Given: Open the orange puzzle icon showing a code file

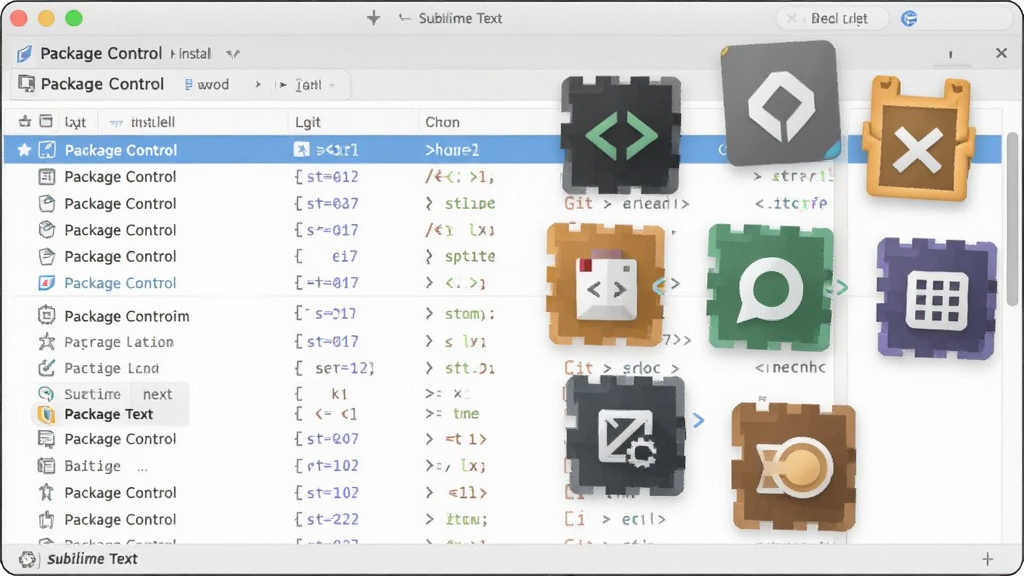Looking at the screenshot, I should pyautogui.click(x=607, y=285).
